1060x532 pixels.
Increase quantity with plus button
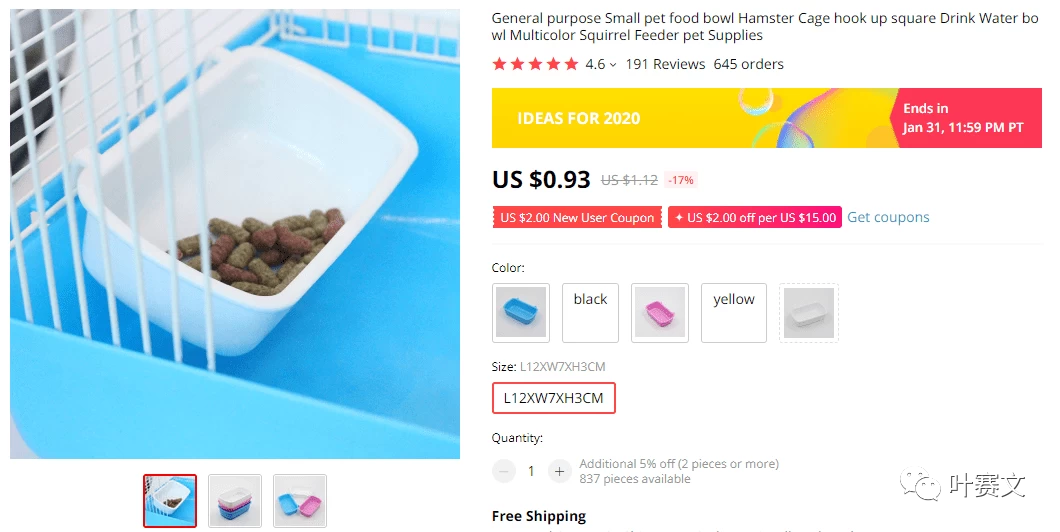click(x=559, y=471)
